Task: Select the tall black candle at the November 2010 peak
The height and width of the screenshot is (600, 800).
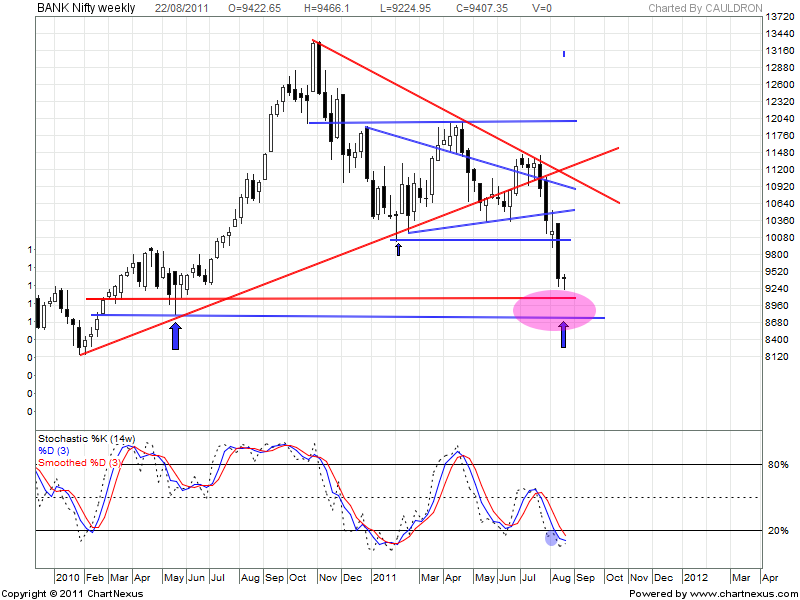Action: point(318,68)
